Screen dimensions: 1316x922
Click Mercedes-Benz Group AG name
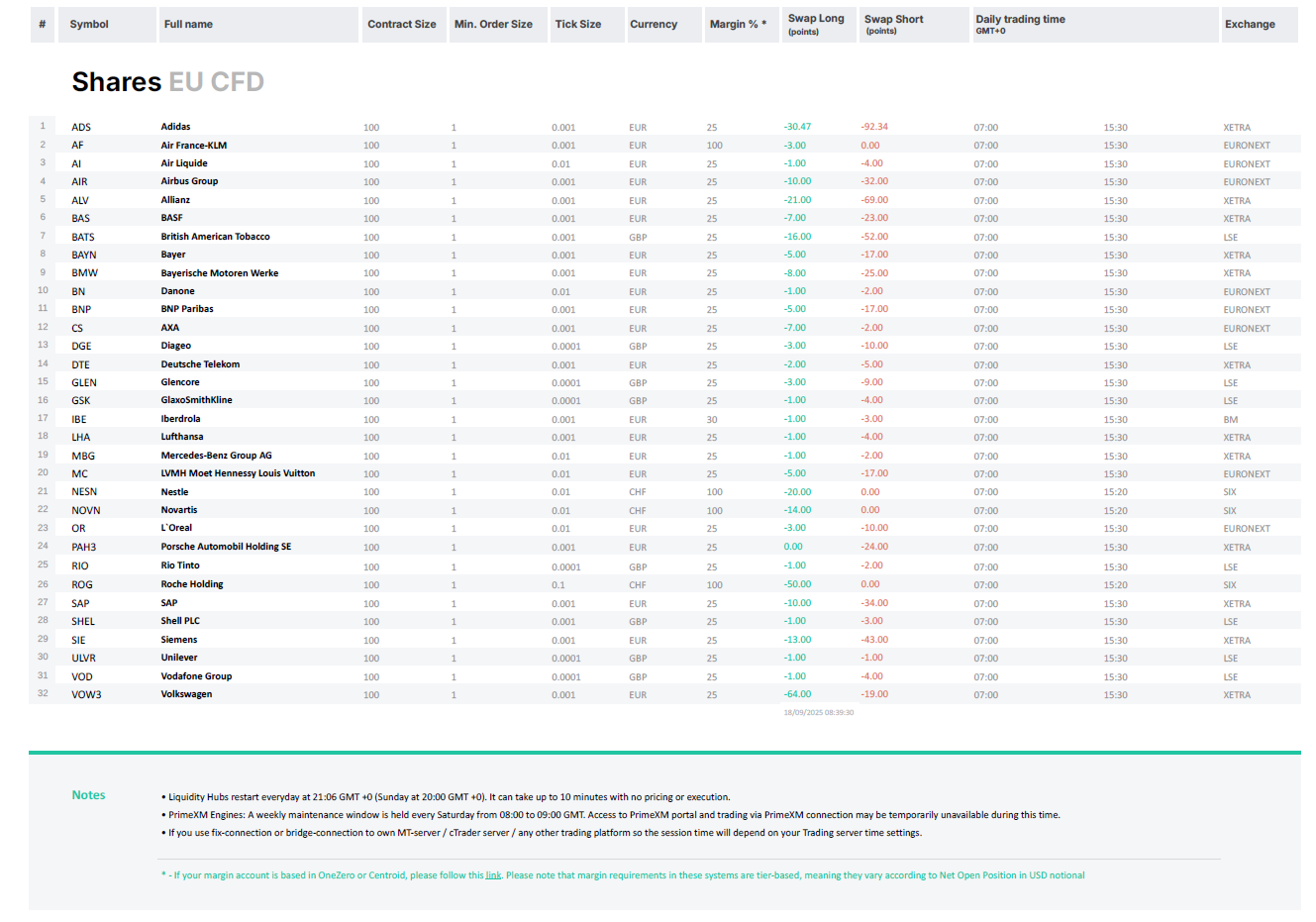216,456
